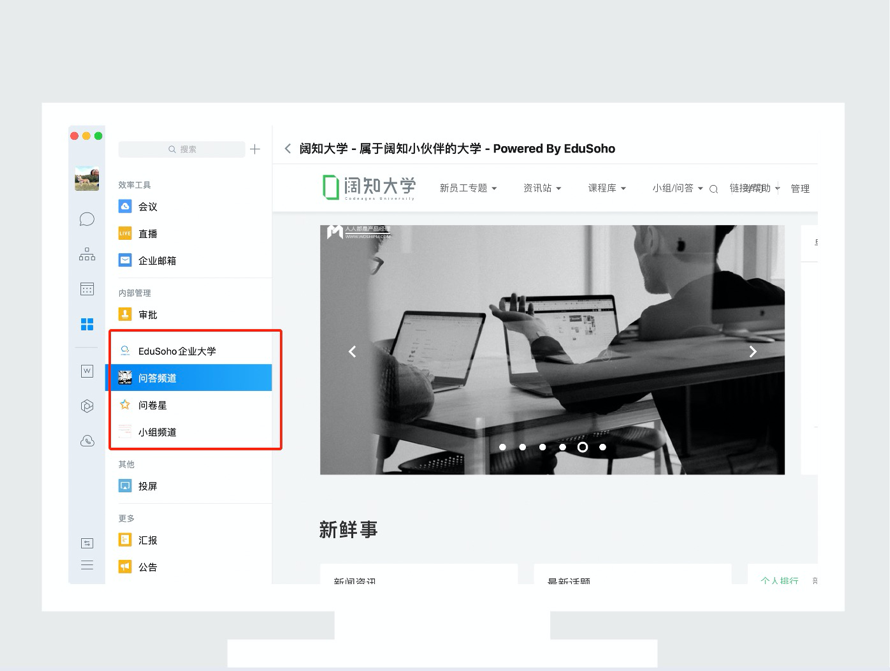Click the 个人排行 link
This screenshot has width=890, height=671.
point(778,581)
